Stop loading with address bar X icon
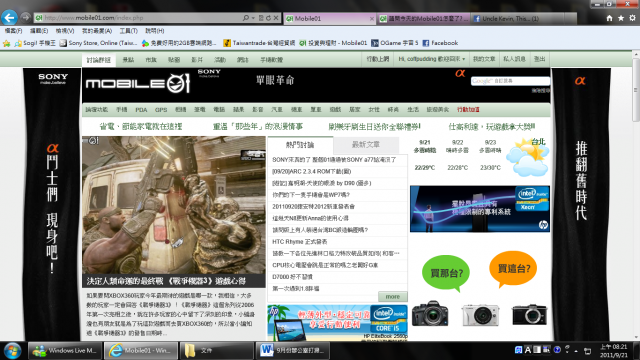640x360 pixels. [x=276, y=18]
